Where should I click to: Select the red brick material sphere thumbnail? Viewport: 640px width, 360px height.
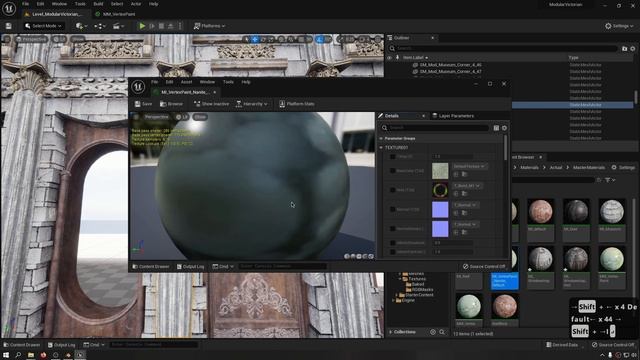pyautogui.click(x=540, y=211)
